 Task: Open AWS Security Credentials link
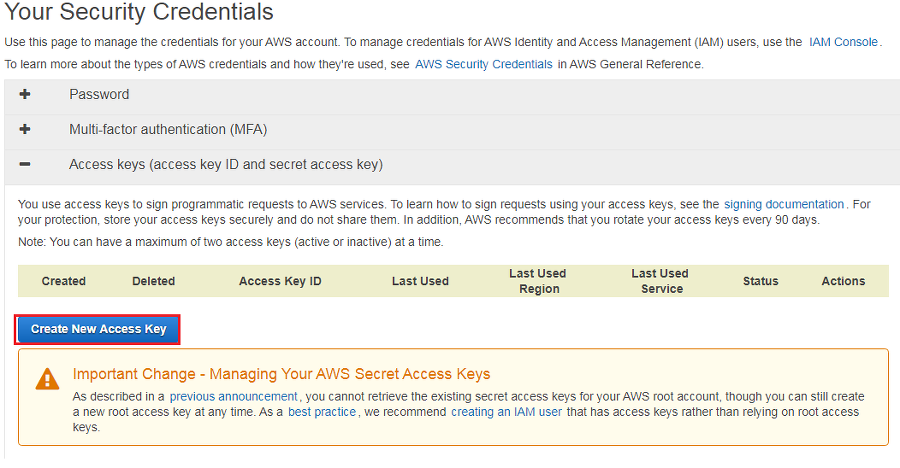483,64
